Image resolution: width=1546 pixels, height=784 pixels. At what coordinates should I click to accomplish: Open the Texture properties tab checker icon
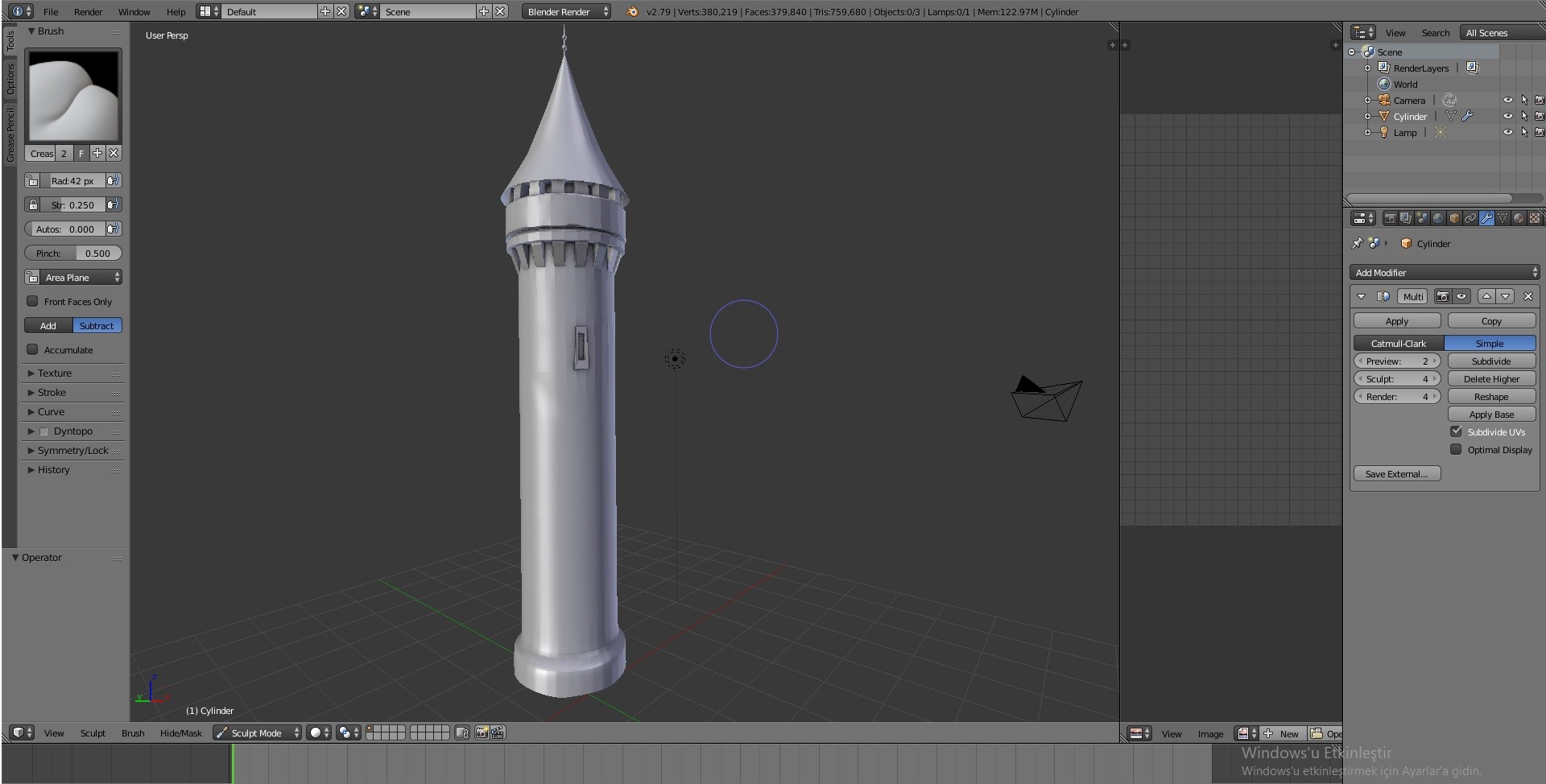point(1535,218)
